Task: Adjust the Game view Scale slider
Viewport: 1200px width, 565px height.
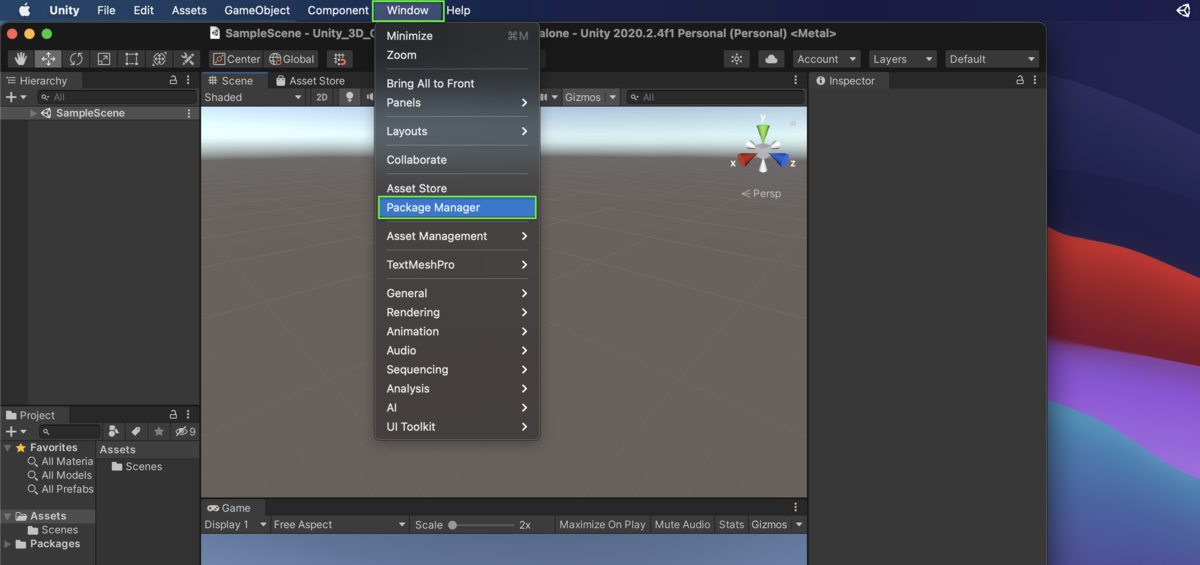Action: pyautogui.click(x=482, y=524)
